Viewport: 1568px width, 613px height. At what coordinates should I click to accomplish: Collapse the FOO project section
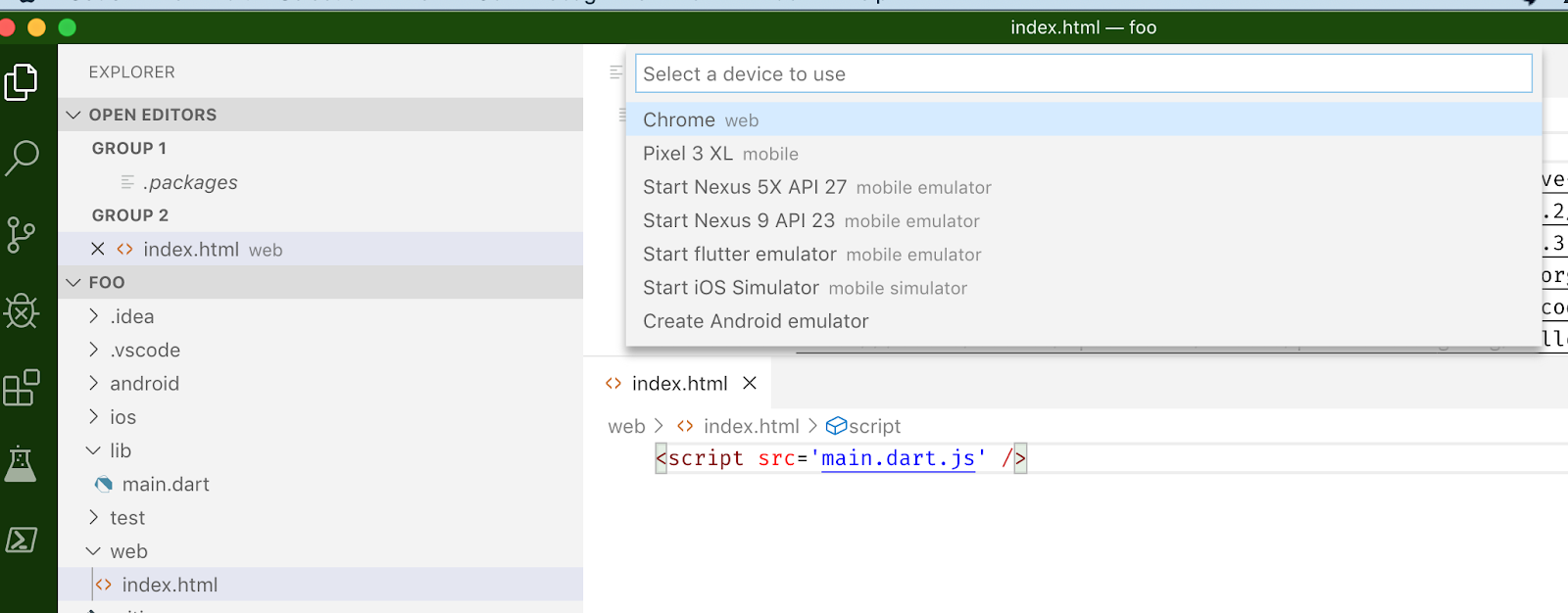(x=73, y=282)
